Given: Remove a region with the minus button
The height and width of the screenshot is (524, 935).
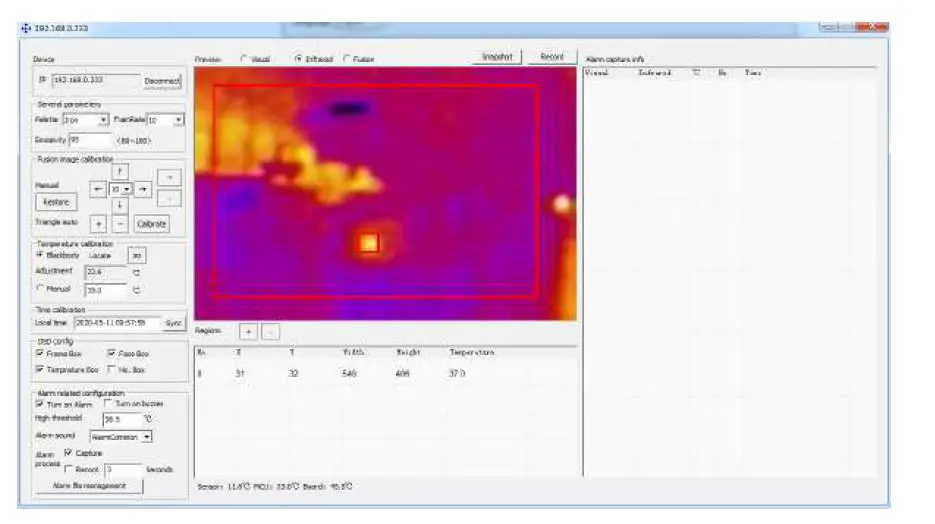Looking at the screenshot, I should [270, 331].
